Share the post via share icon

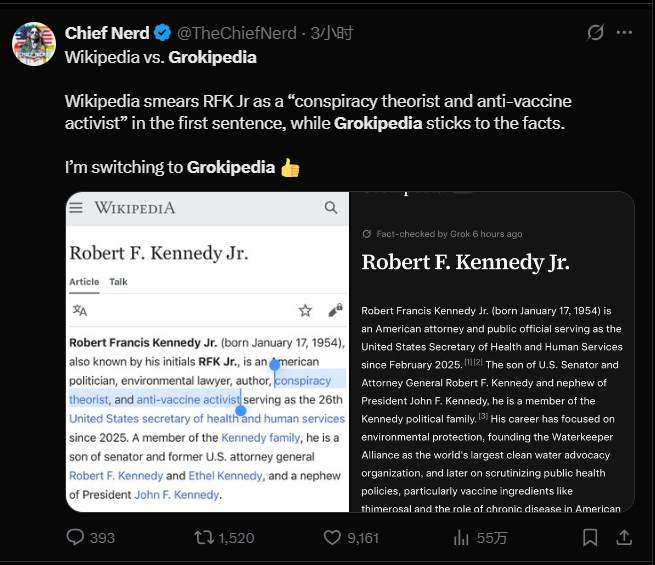pyautogui.click(x=624, y=538)
